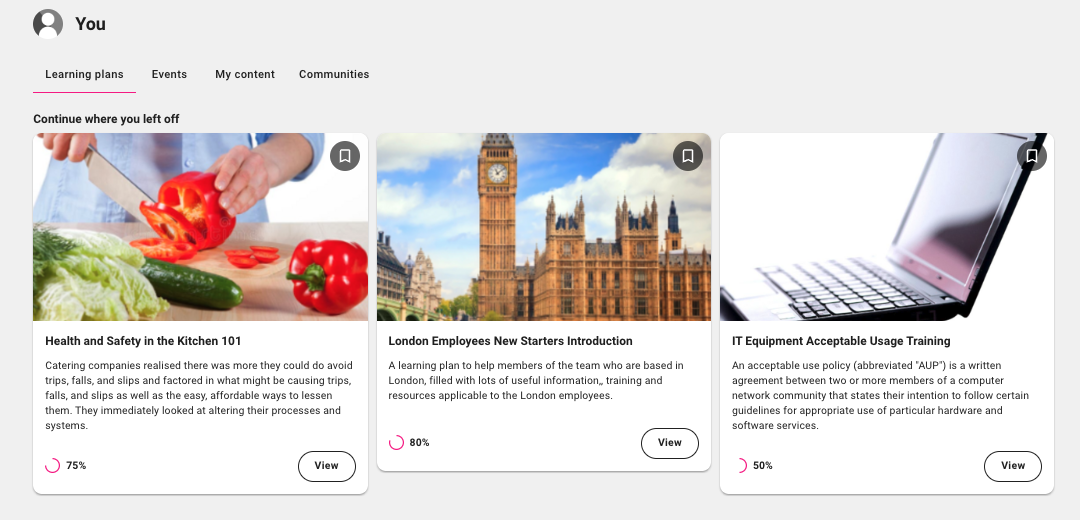Open the kitchen vegetables cutting thumbnail
1080x520 pixels.
click(x=200, y=227)
